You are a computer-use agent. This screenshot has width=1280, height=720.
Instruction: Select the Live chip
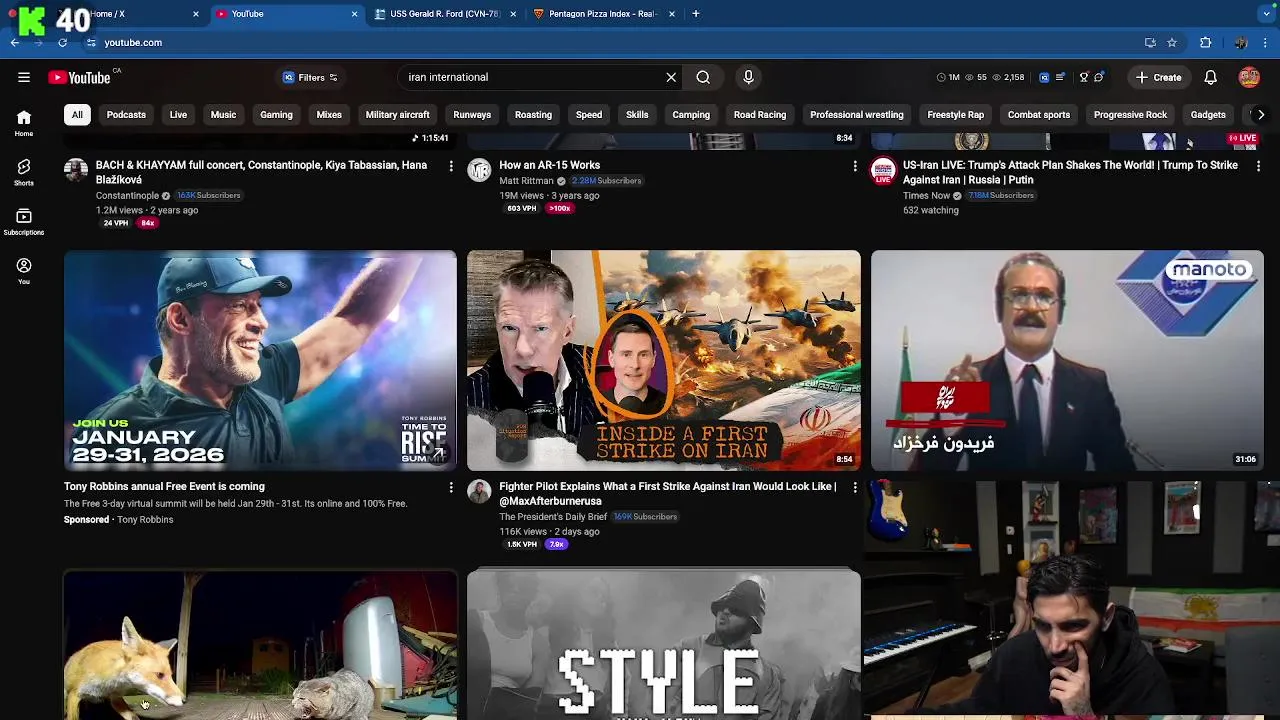point(178,115)
